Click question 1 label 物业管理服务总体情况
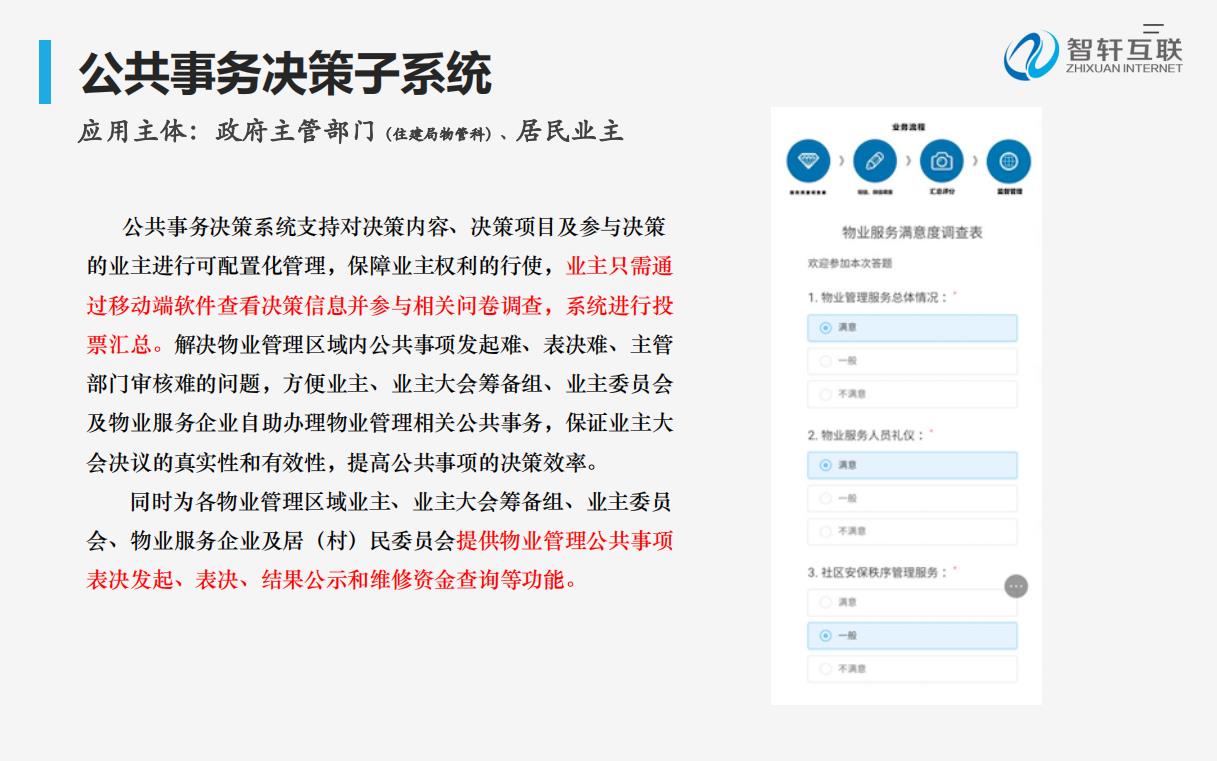Image resolution: width=1217 pixels, height=761 pixels. [x=883, y=297]
